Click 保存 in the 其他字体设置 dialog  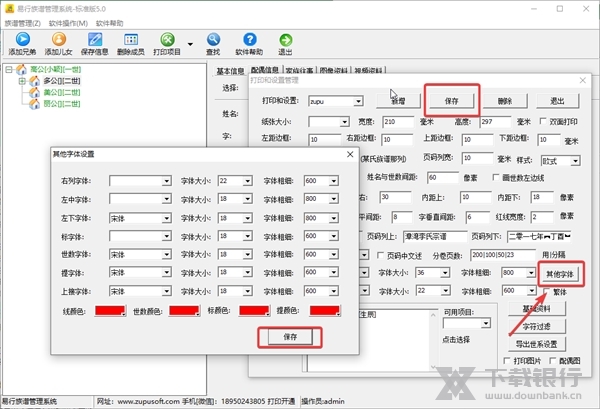(290, 337)
